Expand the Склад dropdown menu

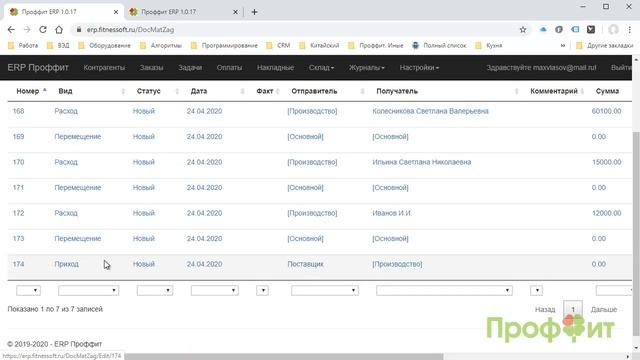click(x=321, y=68)
